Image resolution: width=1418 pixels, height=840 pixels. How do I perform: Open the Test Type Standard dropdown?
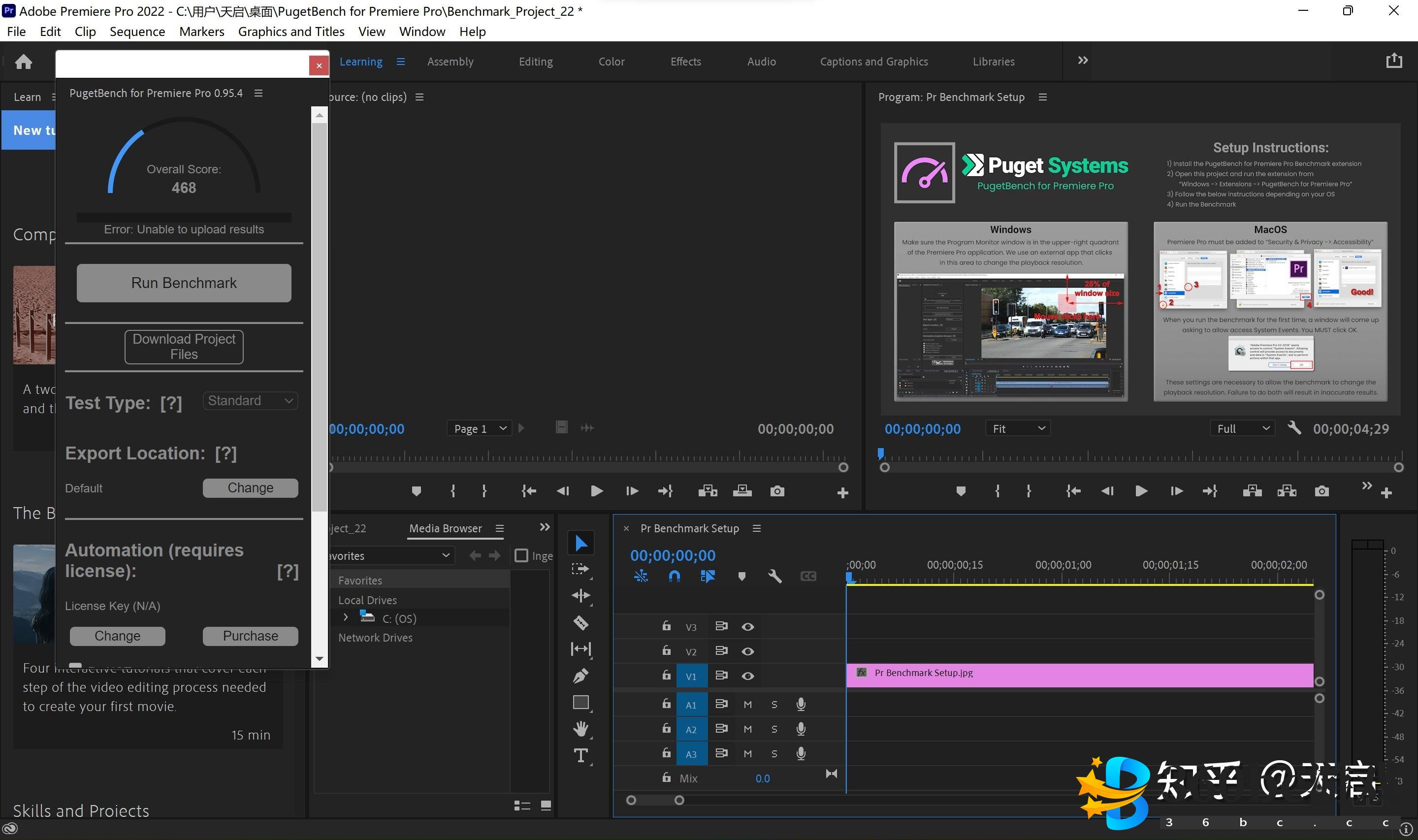click(250, 401)
